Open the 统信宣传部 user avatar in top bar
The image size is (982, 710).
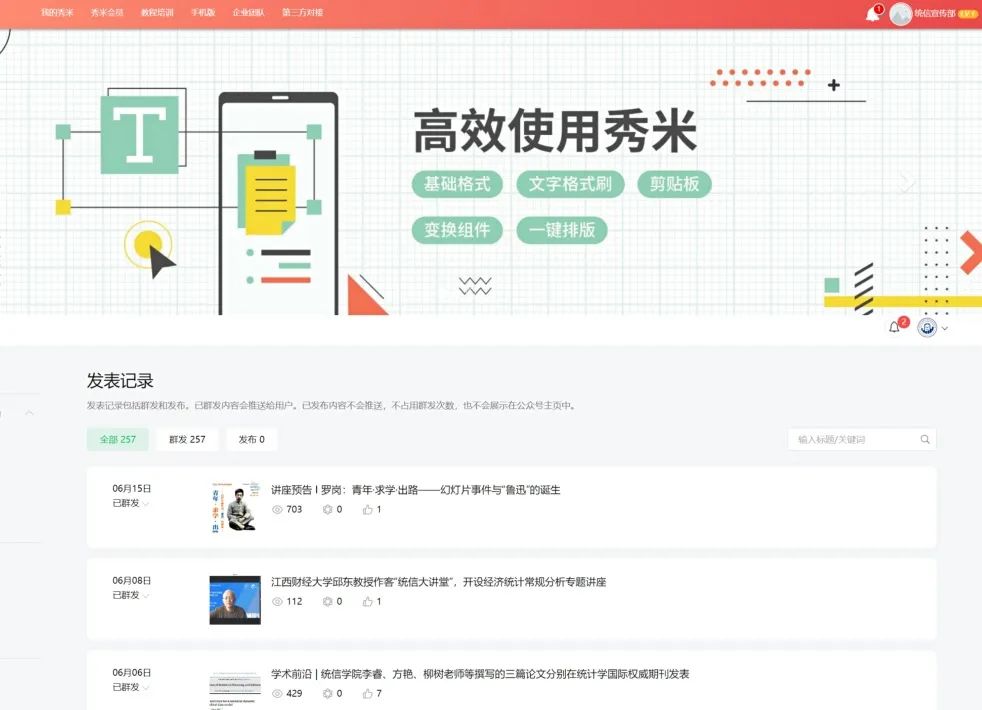pyautogui.click(x=901, y=14)
